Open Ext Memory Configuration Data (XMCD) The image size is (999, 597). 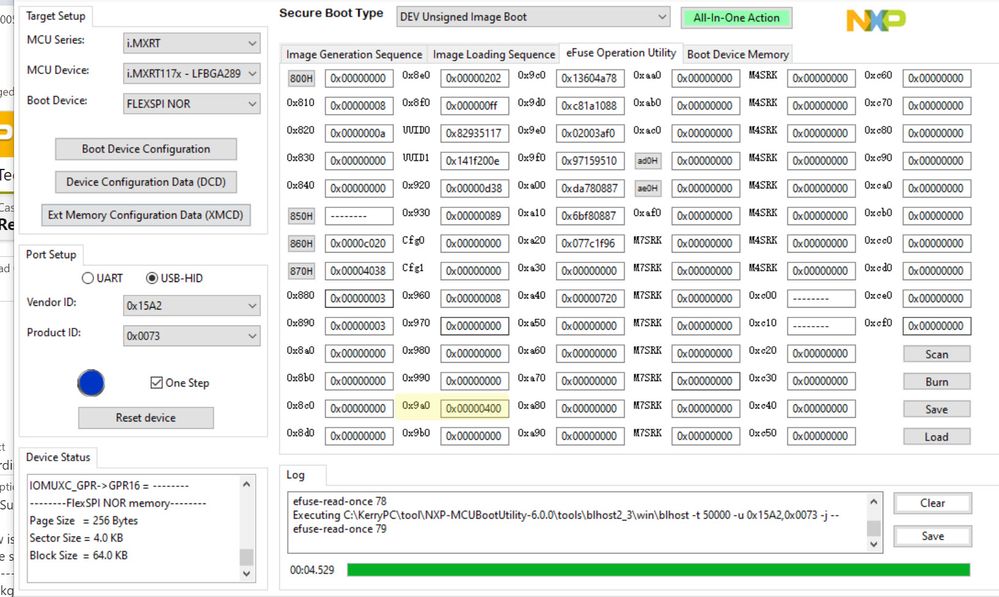coord(146,215)
